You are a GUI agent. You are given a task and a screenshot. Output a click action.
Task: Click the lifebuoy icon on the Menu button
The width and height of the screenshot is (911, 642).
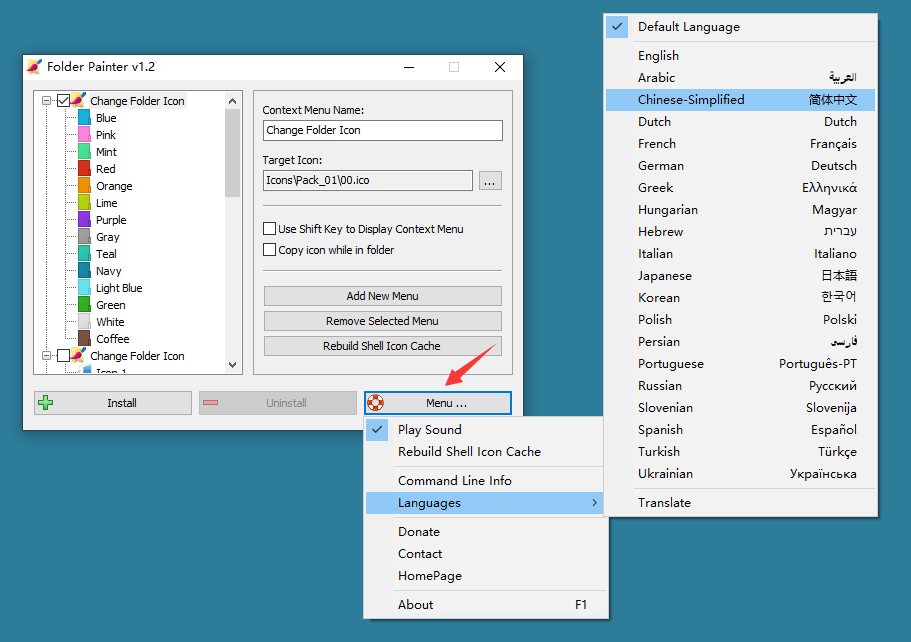(x=377, y=403)
